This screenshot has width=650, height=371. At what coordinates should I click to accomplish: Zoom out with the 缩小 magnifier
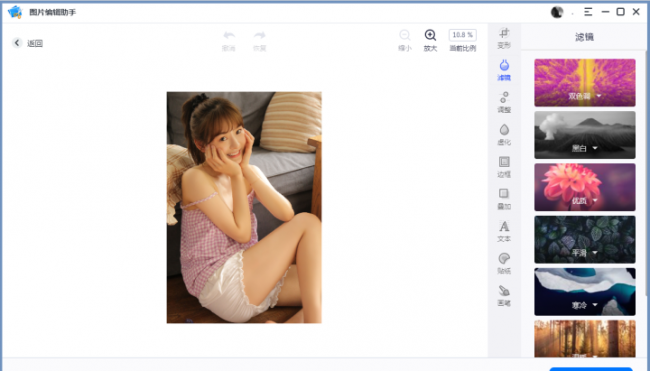pos(405,35)
